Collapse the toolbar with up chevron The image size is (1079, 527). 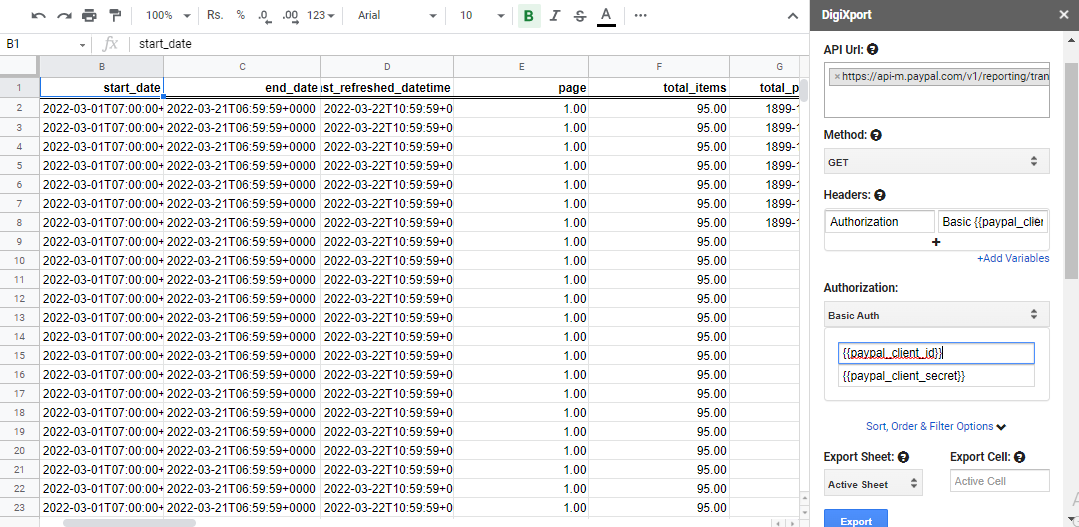tap(793, 16)
